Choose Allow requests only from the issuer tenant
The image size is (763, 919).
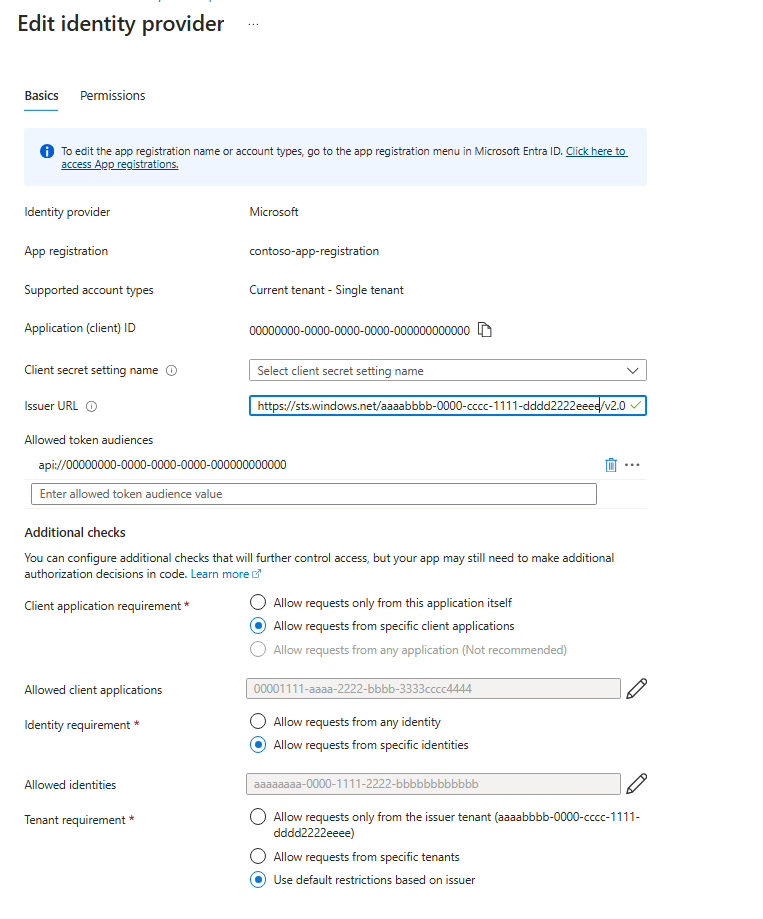(x=258, y=816)
